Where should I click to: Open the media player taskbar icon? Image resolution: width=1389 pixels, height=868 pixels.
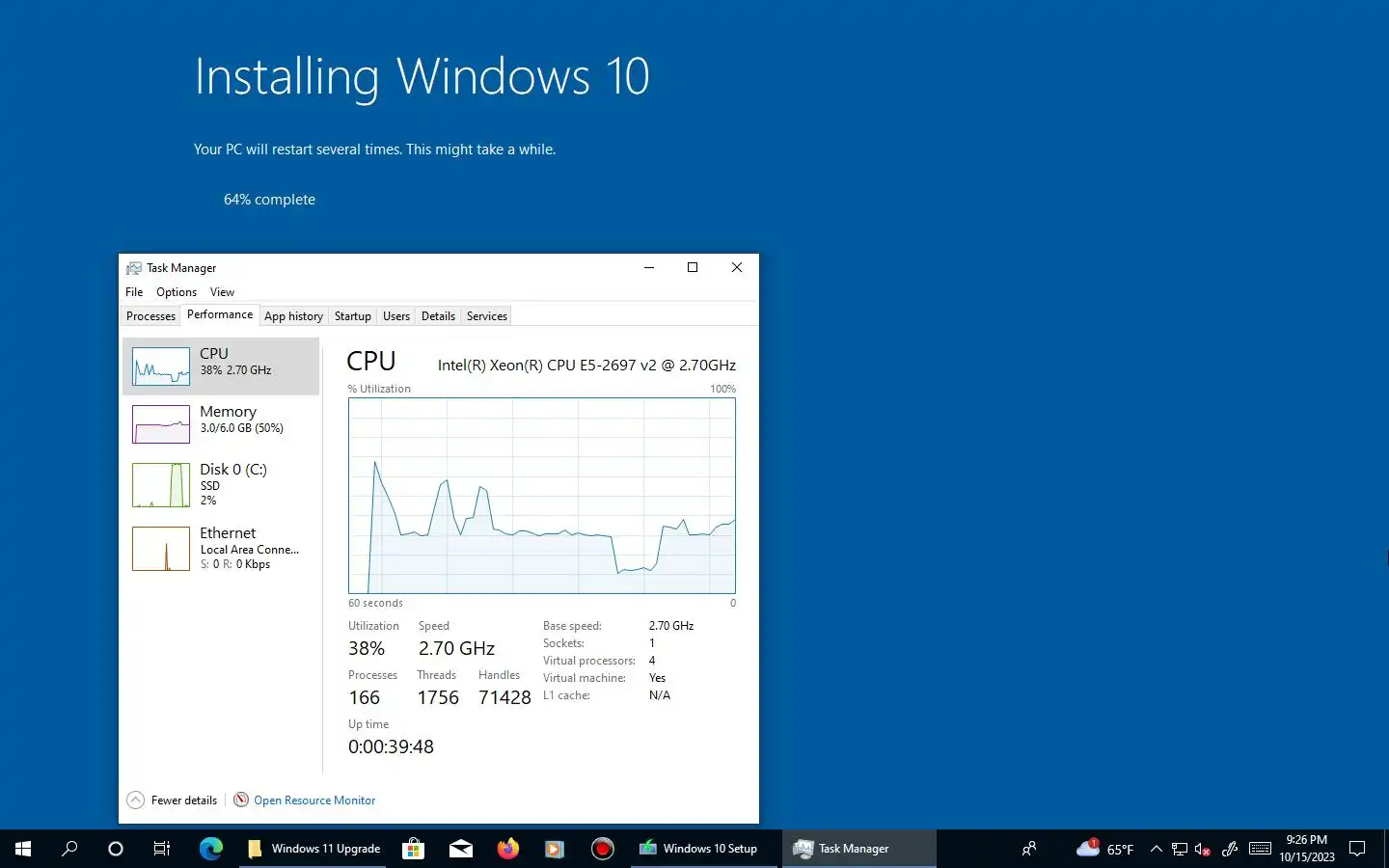click(x=555, y=849)
